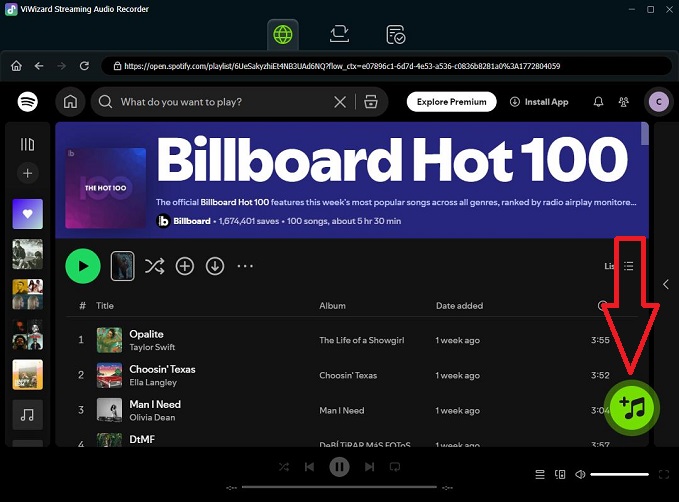Image resolution: width=679 pixels, height=502 pixels.
Task: Open Spotify Home via the house button
Action: point(70,102)
